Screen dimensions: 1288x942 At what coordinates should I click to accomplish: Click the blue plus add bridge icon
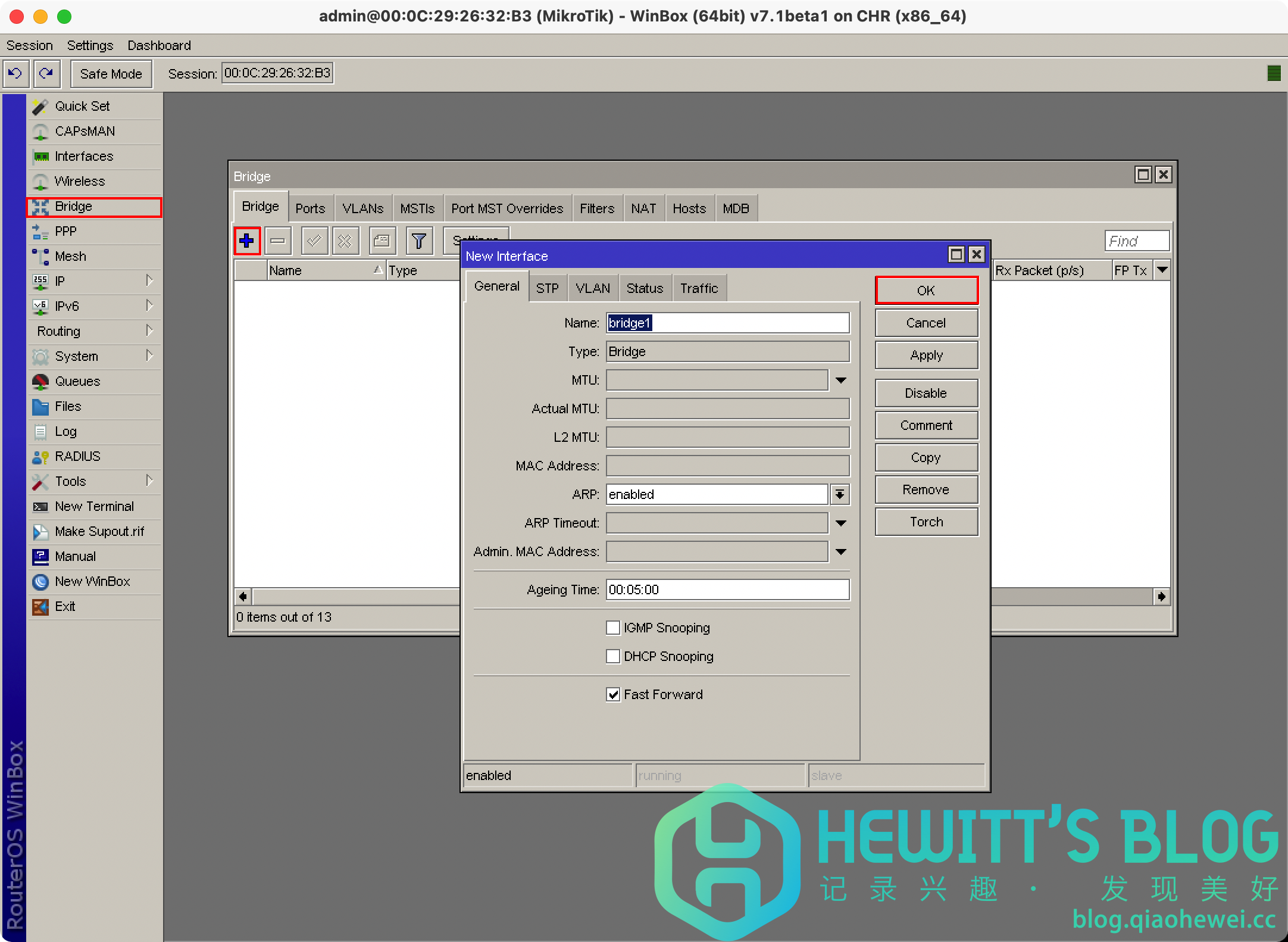pyautogui.click(x=246, y=241)
